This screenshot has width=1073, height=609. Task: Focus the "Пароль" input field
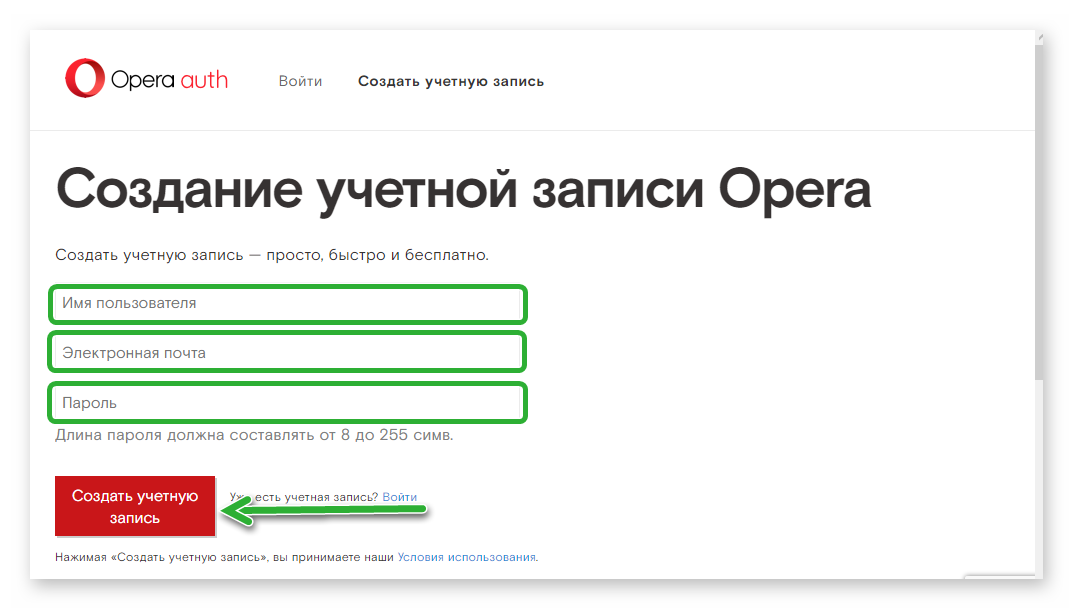(x=287, y=403)
